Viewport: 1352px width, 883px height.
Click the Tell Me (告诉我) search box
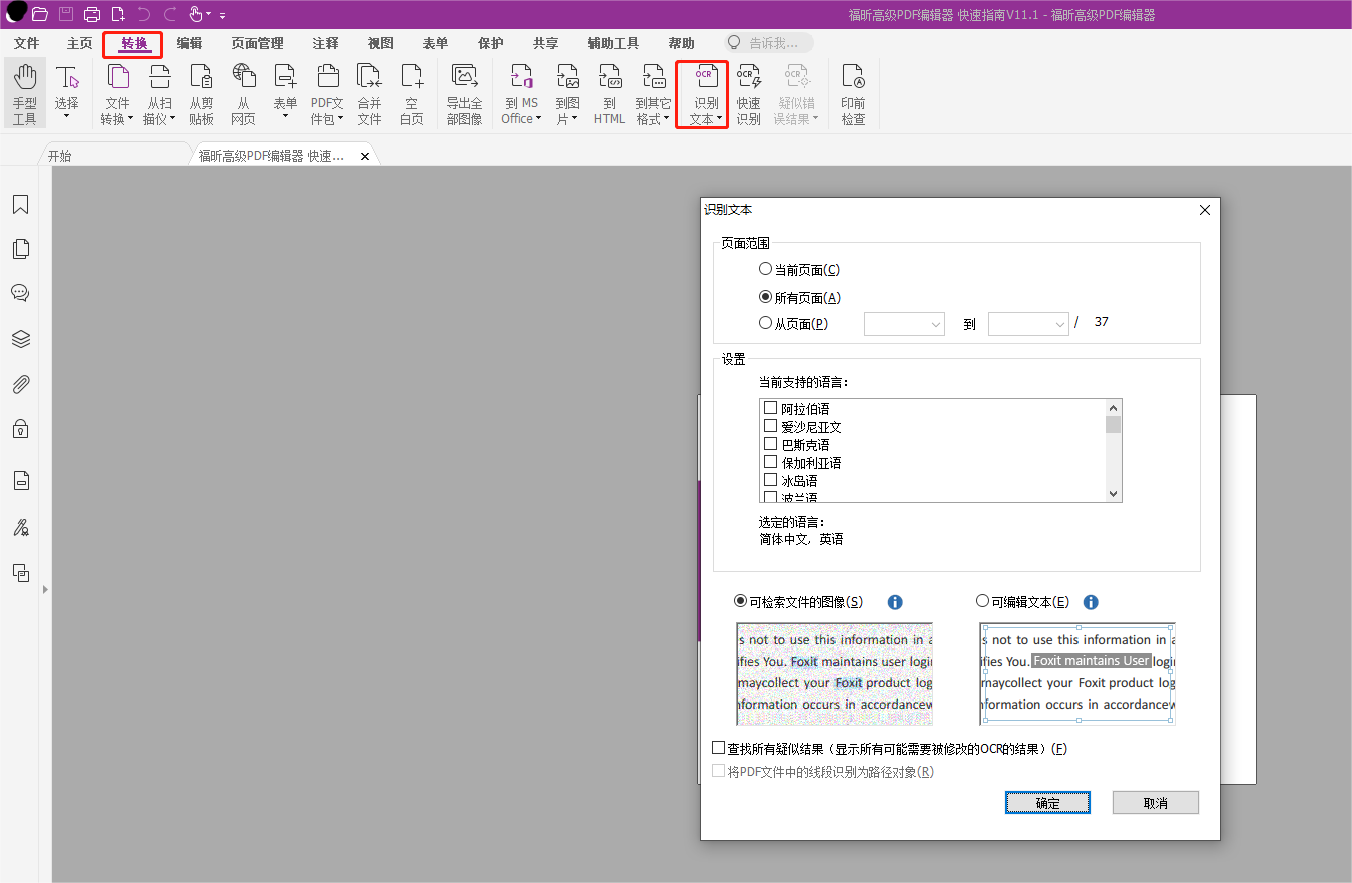tap(769, 43)
